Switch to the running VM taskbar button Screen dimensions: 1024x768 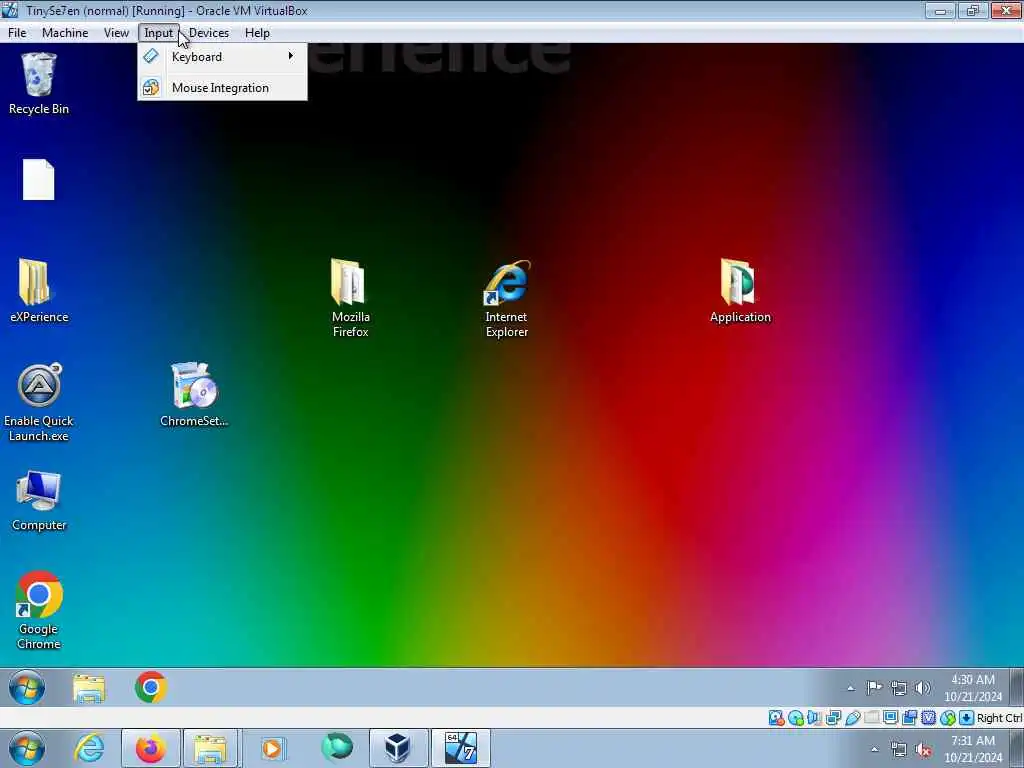[x=460, y=748]
